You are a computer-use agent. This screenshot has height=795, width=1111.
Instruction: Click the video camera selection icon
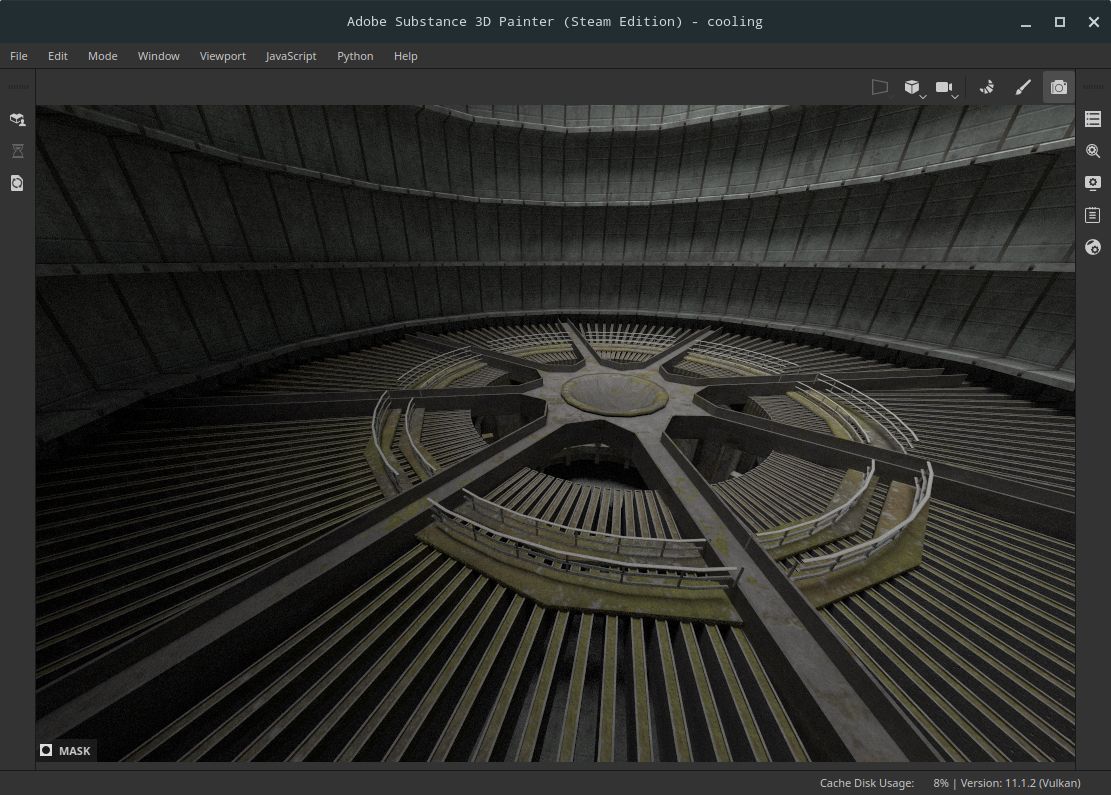coord(943,86)
